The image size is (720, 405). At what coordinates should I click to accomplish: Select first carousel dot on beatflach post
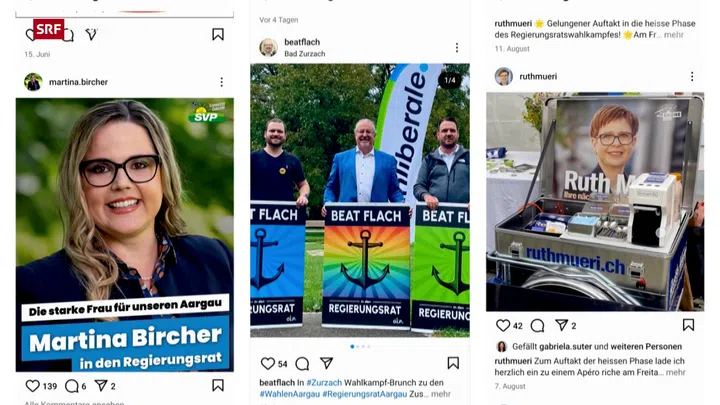(x=352, y=347)
